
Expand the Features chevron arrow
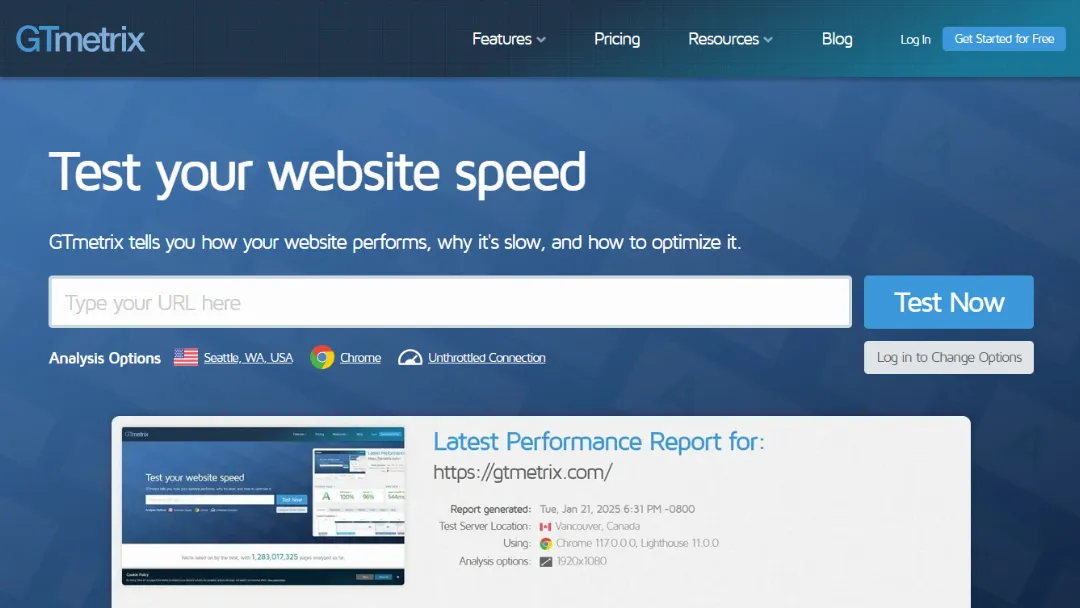point(543,40)
